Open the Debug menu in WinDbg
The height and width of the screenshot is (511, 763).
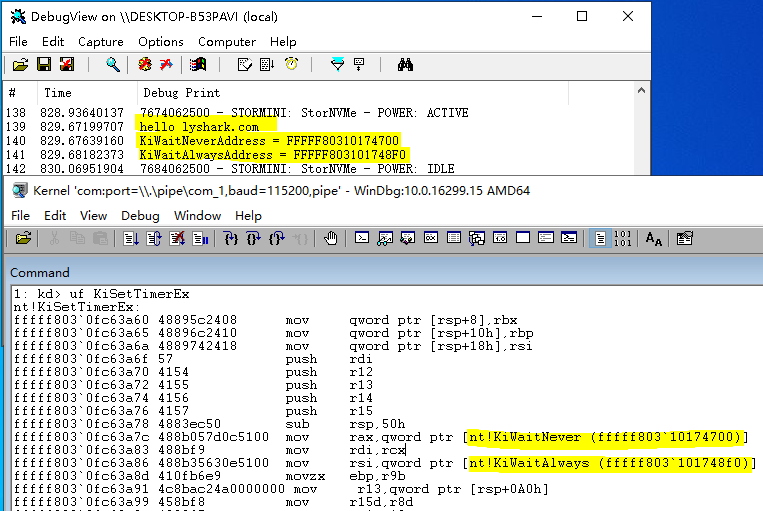click(x=140, y=216)
